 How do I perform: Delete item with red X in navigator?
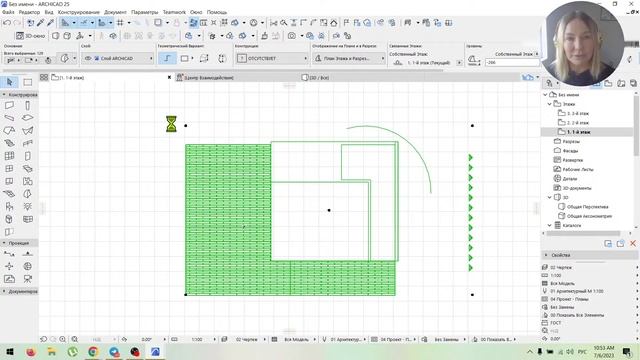click(633, 244)
